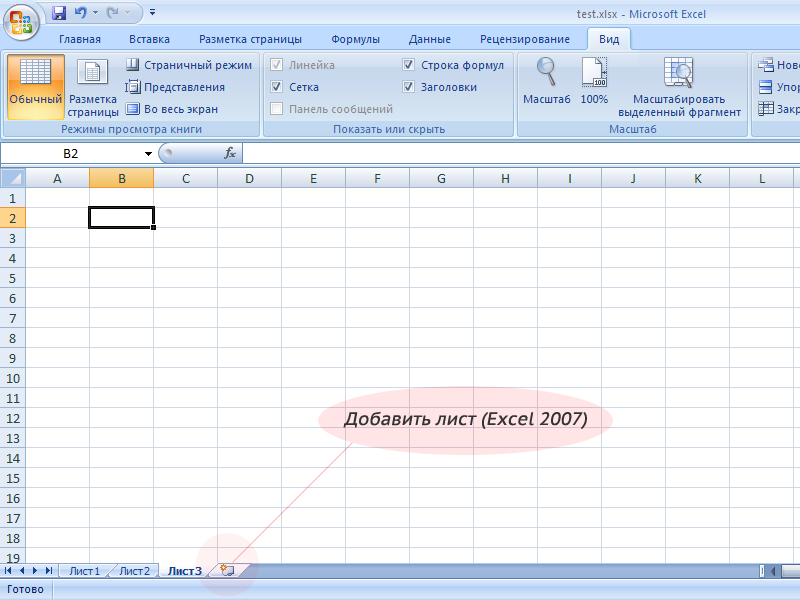800x600 pixels.
Task: Select column B header
Action: pyautogui.click(x=121, y=179)
